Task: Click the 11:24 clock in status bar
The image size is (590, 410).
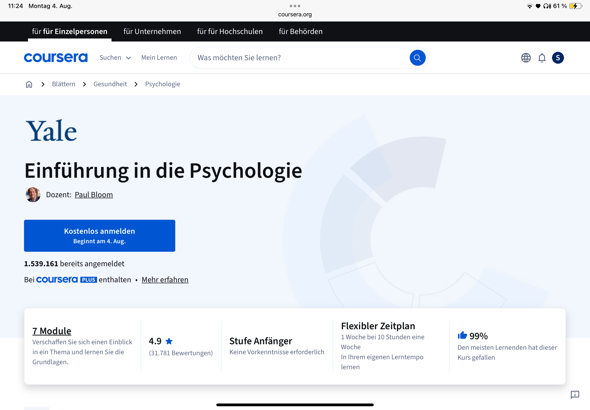Action: tap(15, 6)
